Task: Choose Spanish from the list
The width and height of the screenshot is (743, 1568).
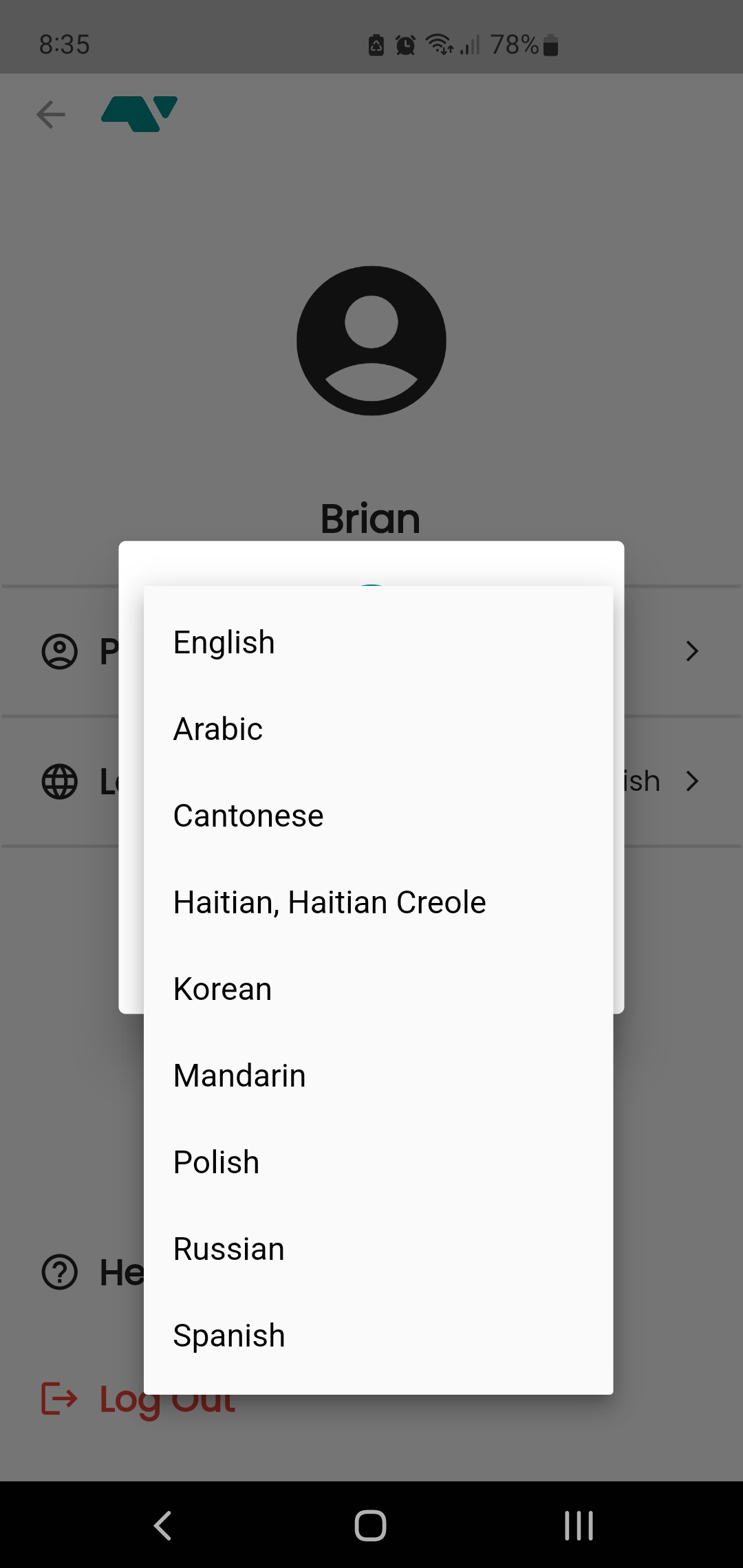Action: click(229, 1336)
